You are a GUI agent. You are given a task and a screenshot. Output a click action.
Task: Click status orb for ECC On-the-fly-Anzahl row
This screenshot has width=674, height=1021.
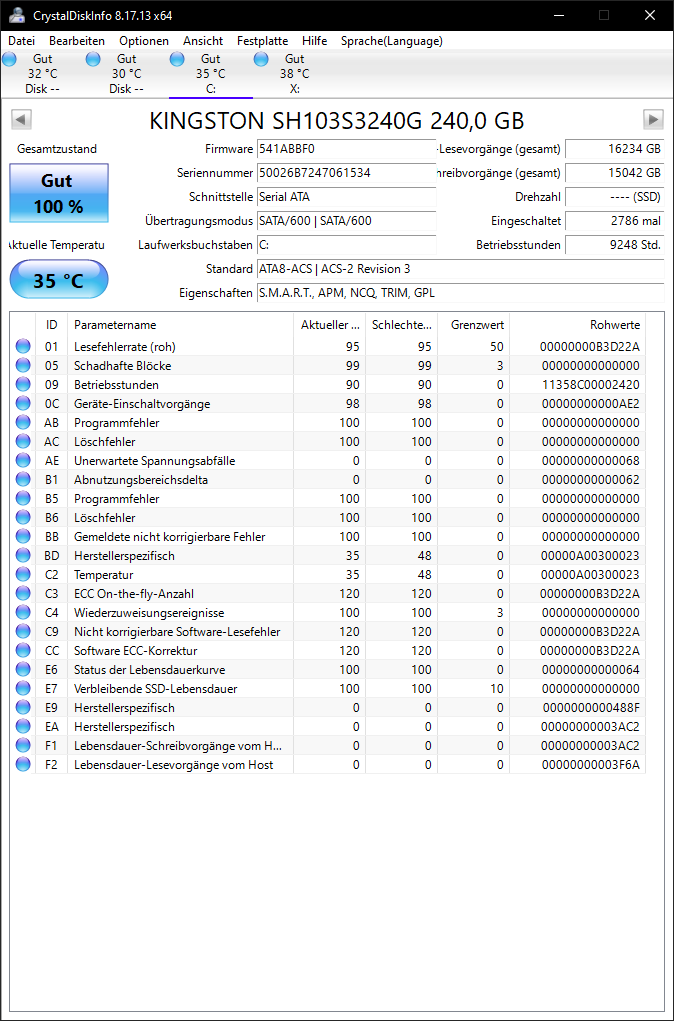pyautogui.click(x=23, y=593)
